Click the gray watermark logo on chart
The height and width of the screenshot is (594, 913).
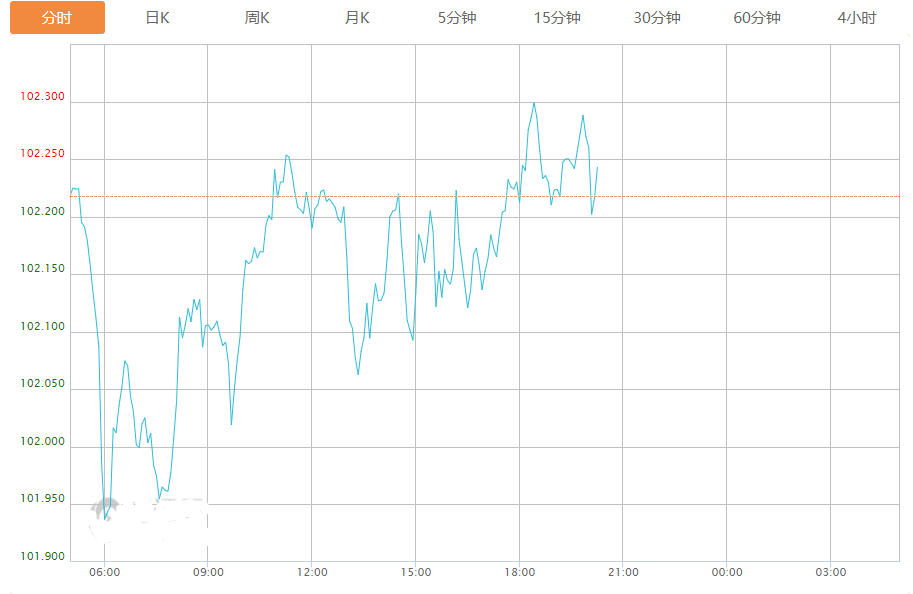tap(105, 508)
